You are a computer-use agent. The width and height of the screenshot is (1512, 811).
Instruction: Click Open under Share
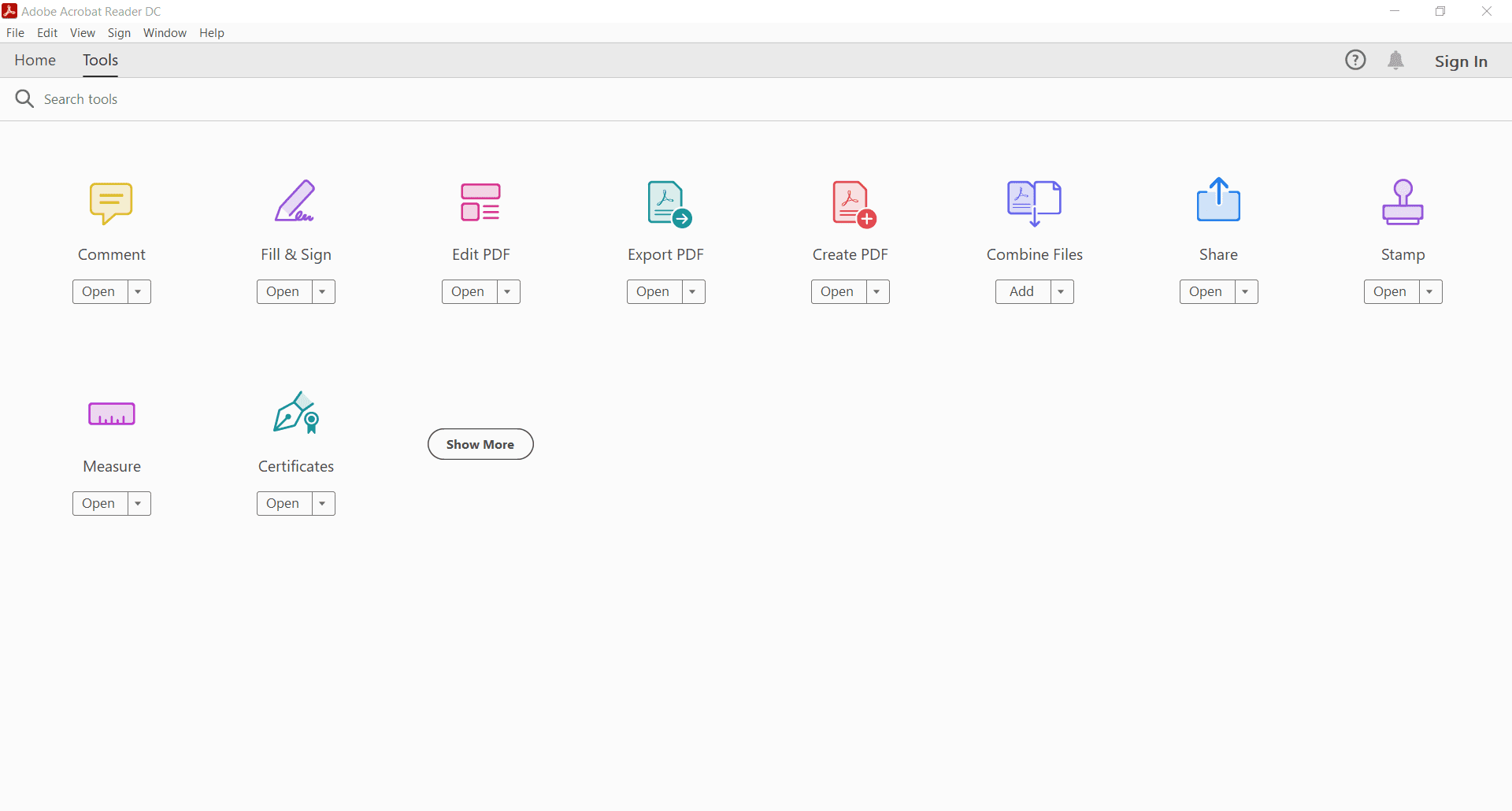[x=1207, y=292]
